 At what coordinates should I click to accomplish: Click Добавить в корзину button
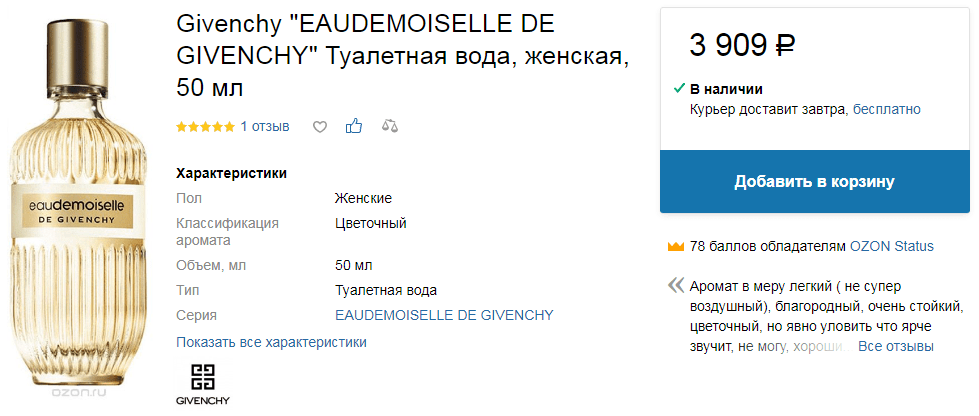815,181
